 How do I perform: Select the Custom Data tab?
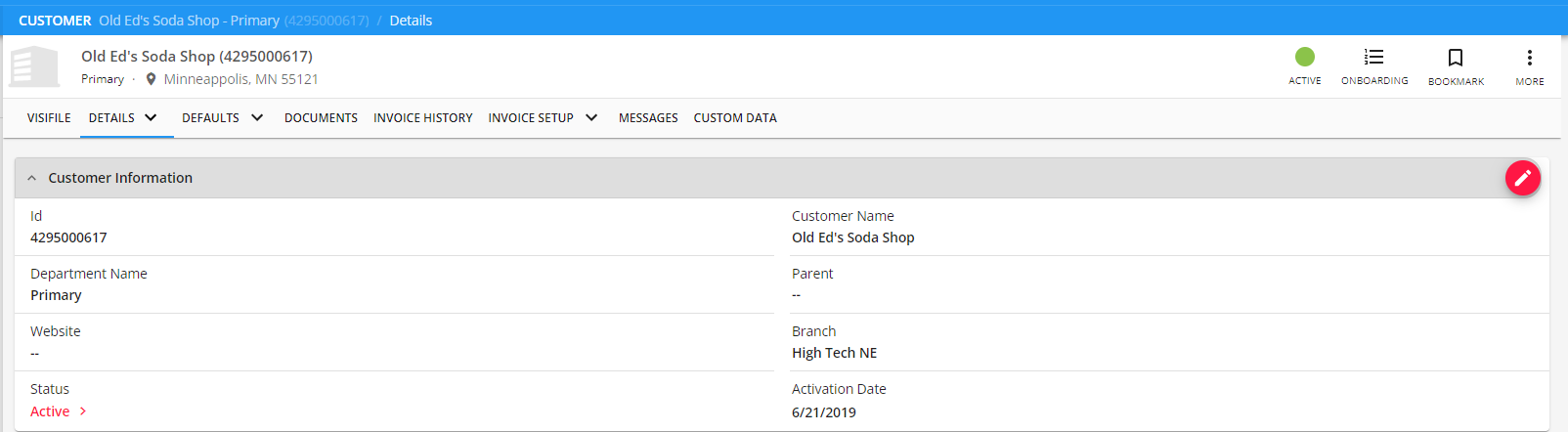pyautogui.click(x=734, y=117)
